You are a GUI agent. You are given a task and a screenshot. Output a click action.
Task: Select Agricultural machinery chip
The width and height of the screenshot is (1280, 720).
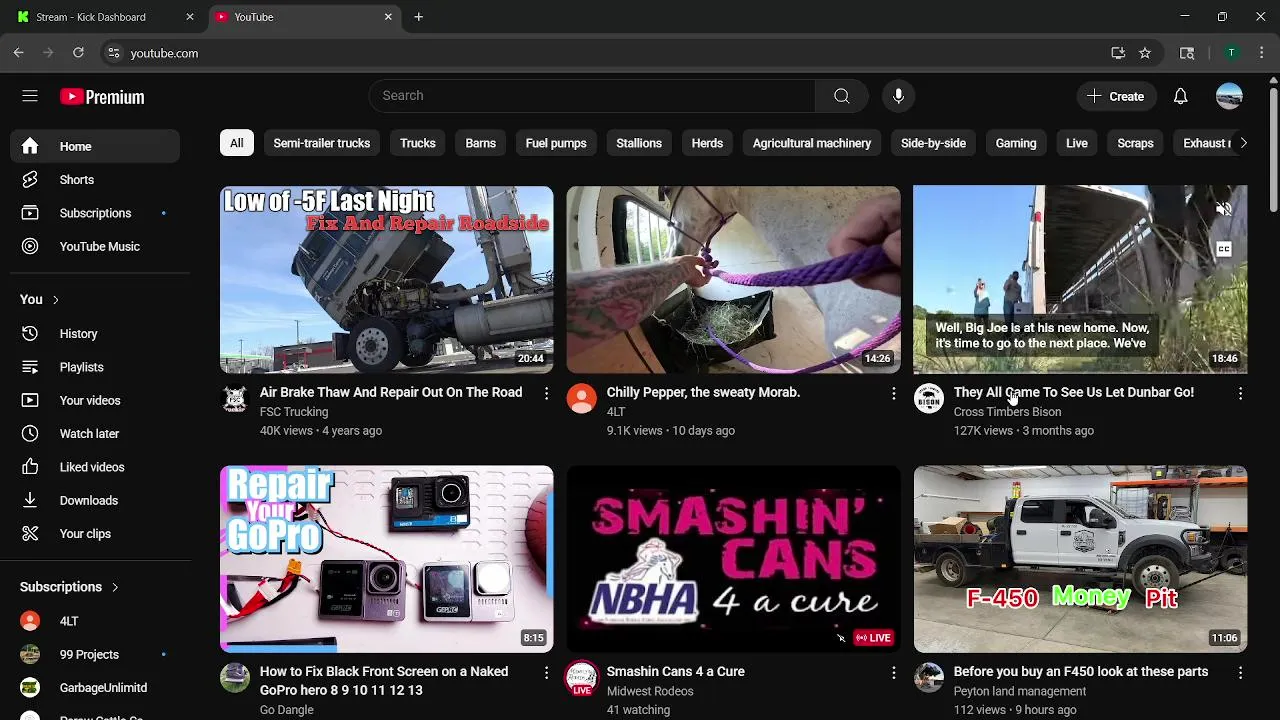pyautogui.click(x=812, y=143)
